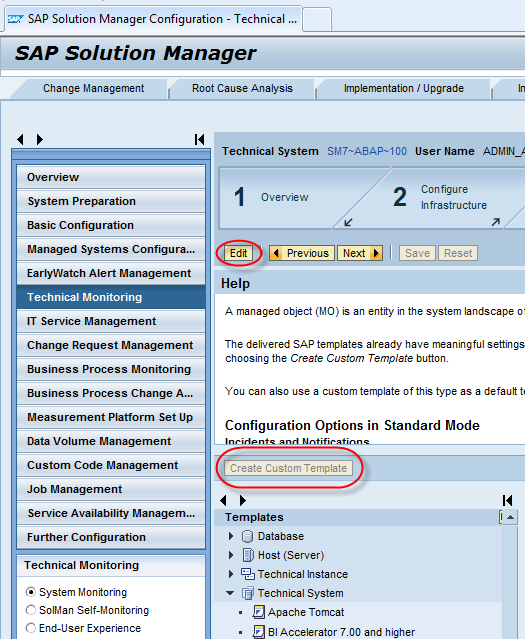Open Managed Systems Configuration item
The width and height of the screenshot is (526, 639).
pos(111,249)
